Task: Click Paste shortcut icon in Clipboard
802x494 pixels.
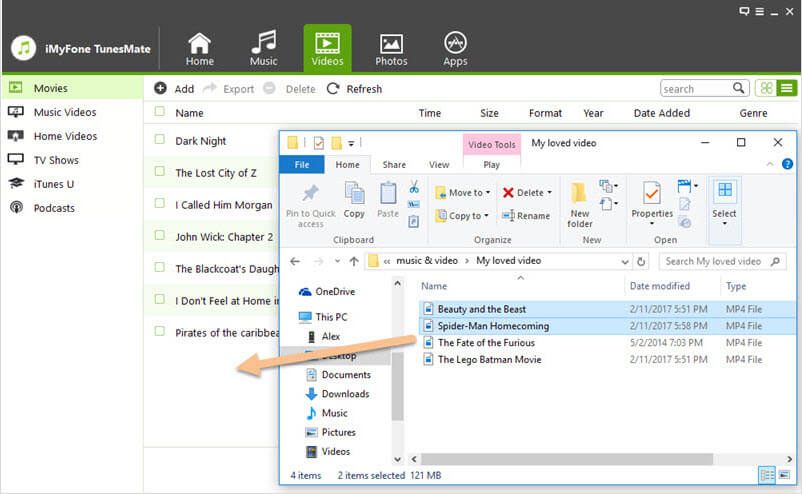Action: (x=414, y=221)
